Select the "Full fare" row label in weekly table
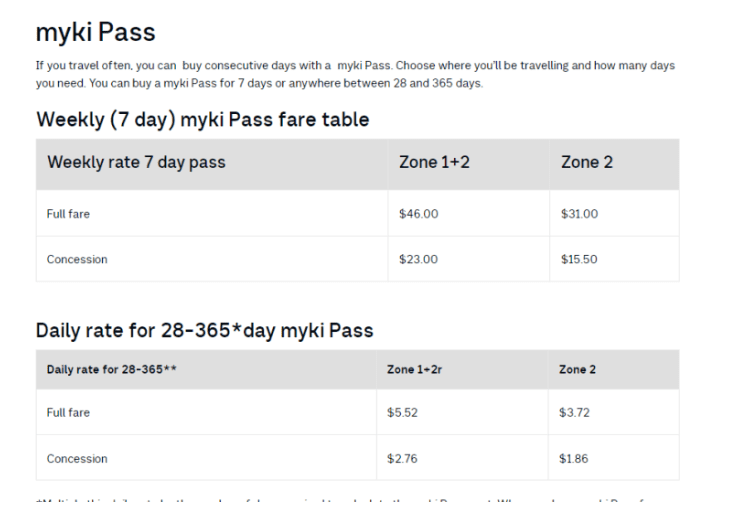The width and height of the screenshot is (748, 517). tap(68, 214)
